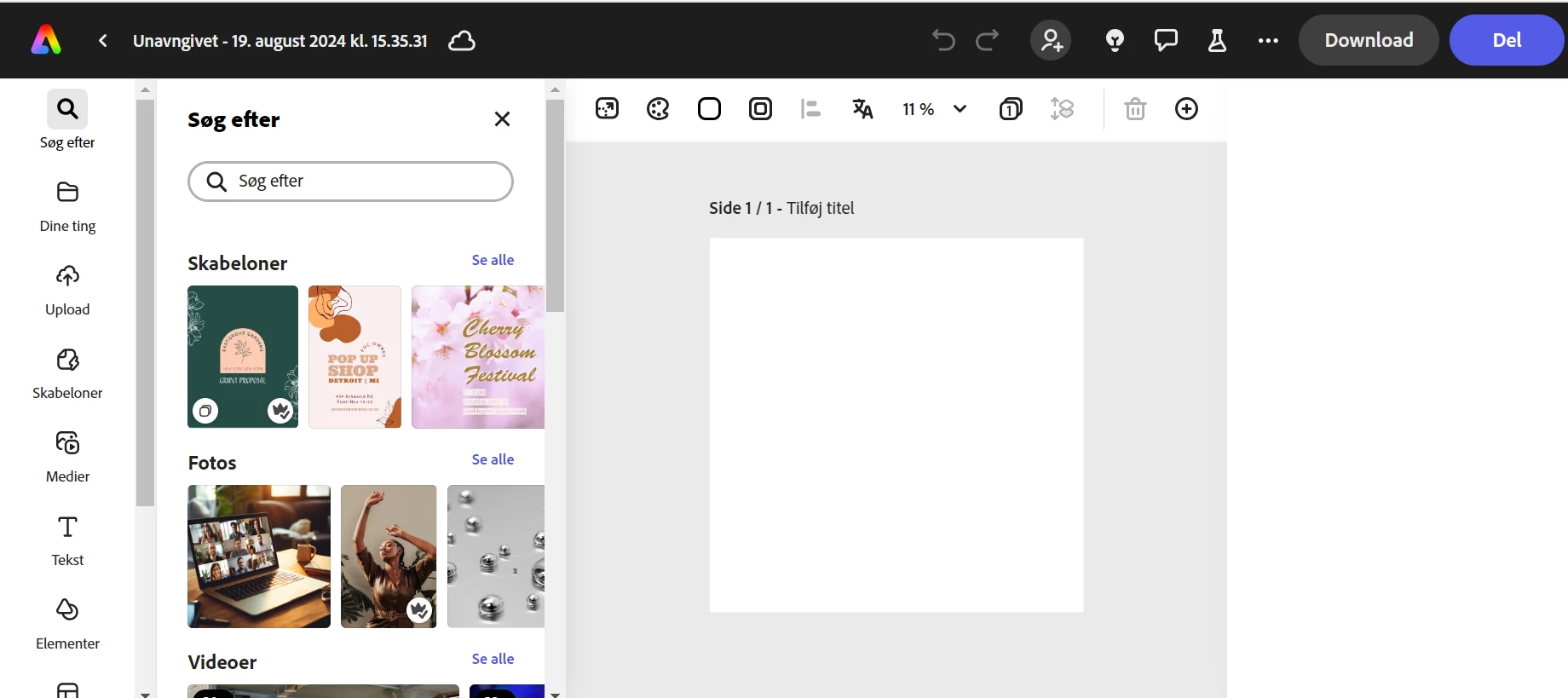The width and height of the screenshot is (1568, 698).
Task: Go back using the arrow beside the title
Action: (103, 40)
